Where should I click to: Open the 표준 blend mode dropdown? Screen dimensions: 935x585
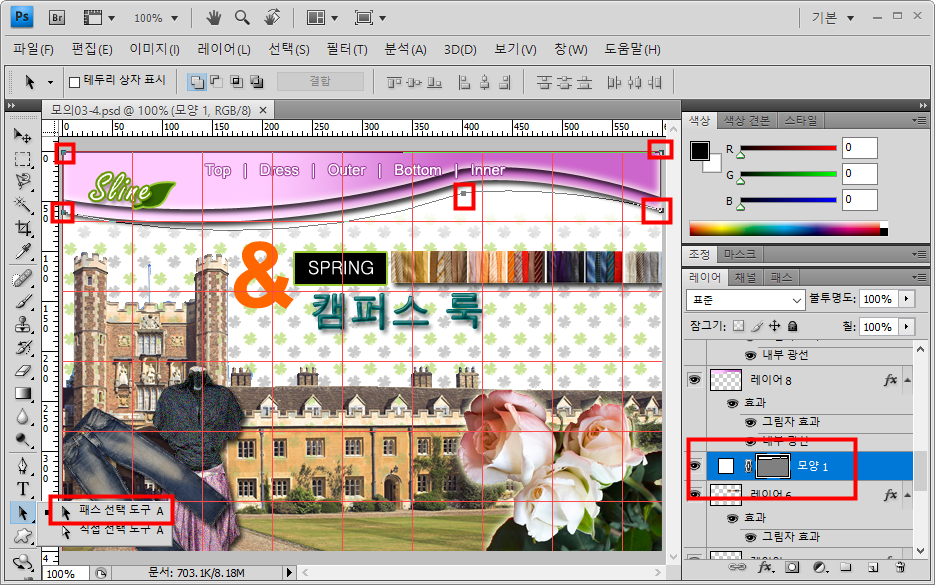[746, 299]
